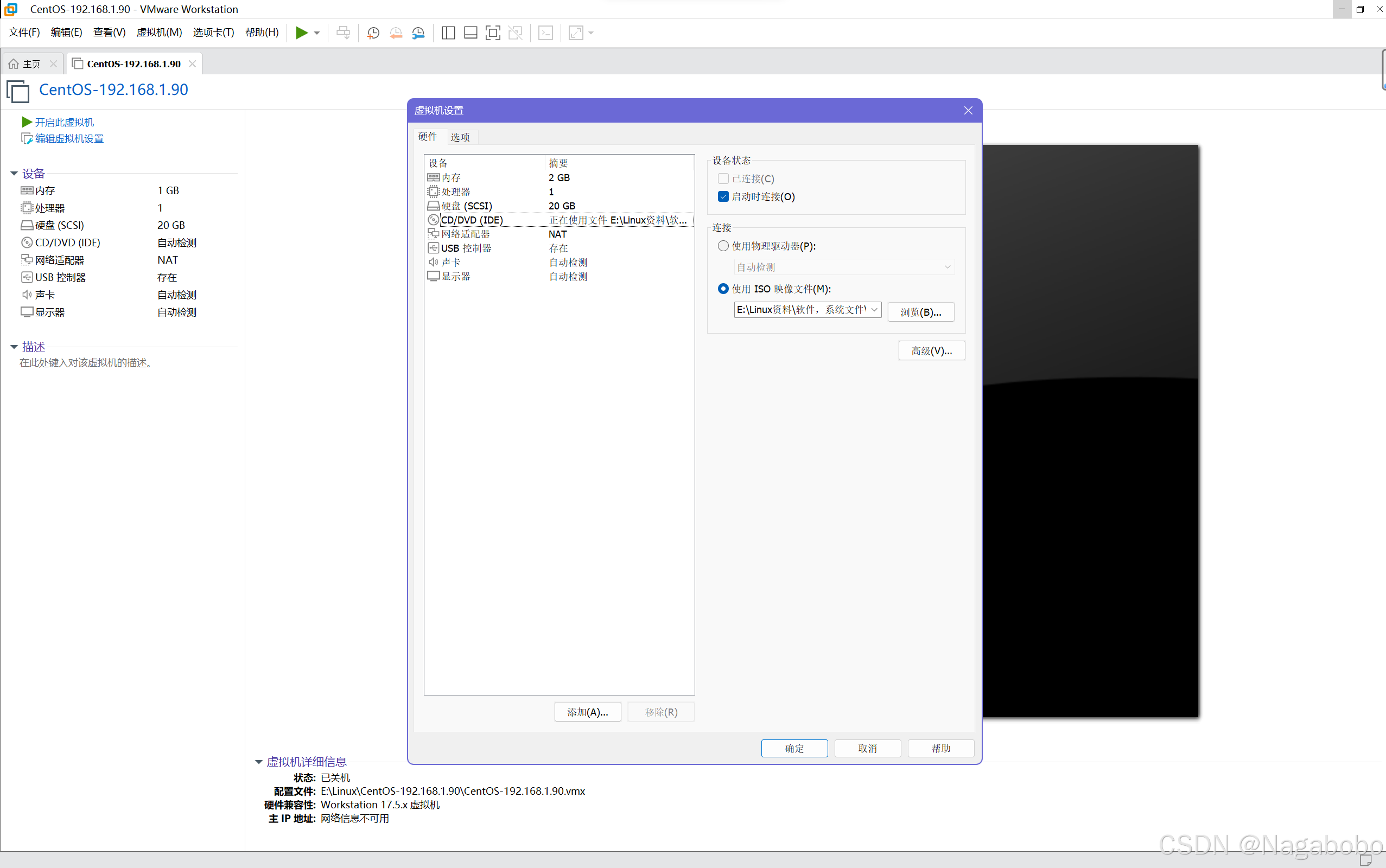Viewport: 1386px width, 868px height.
Task: Click the revert to snapshot icon
Action: point(396,33)
